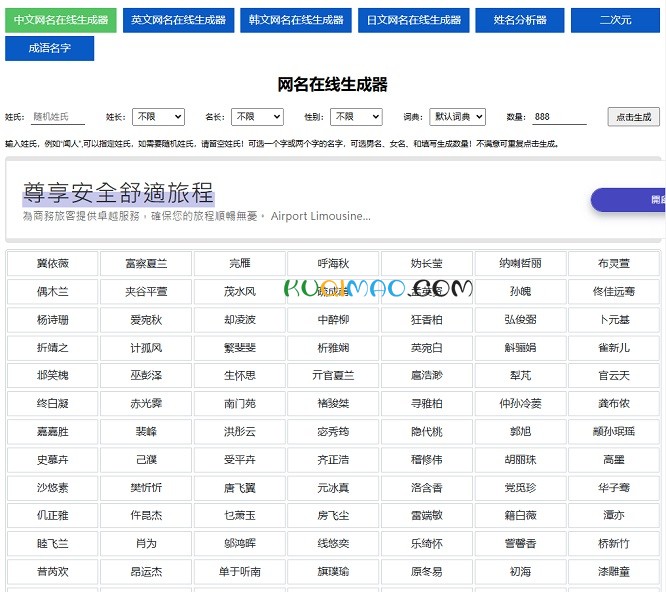
Task: Select the name 史慕卉
Action: click(x=53, y=460)
